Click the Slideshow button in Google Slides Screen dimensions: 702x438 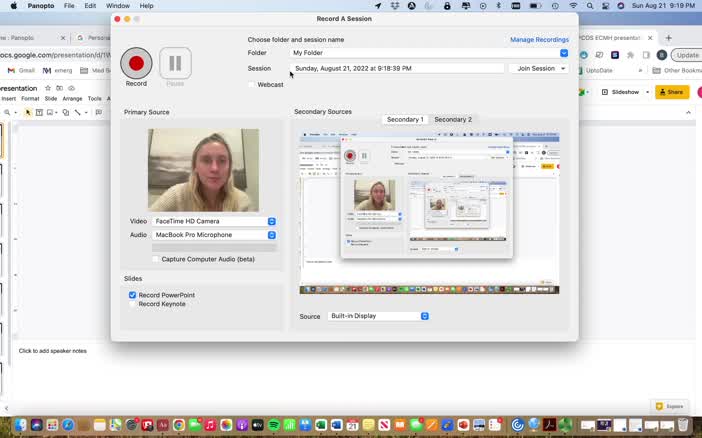(x=621, y=92)
